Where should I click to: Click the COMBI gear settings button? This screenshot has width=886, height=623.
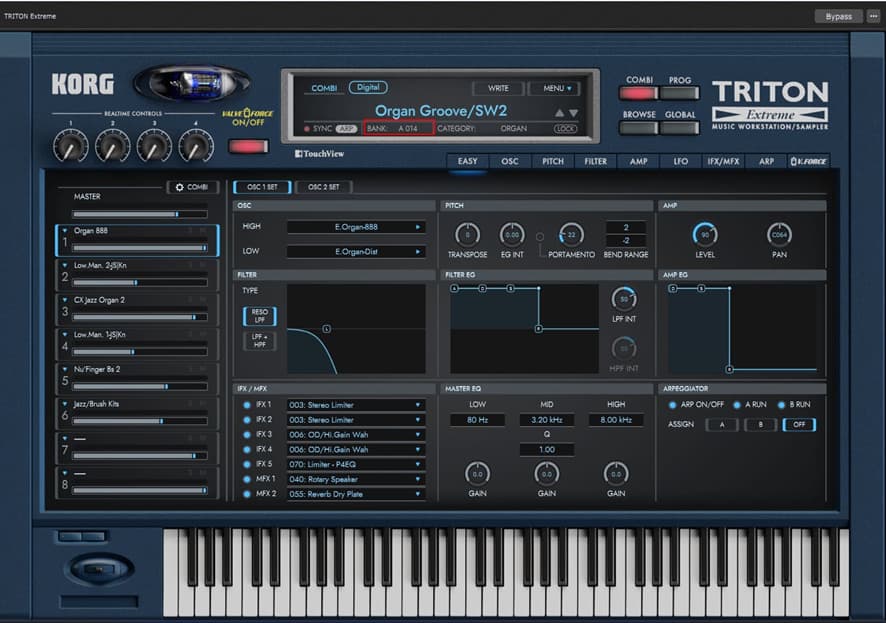pyautogui.click(x=192, y=187)
